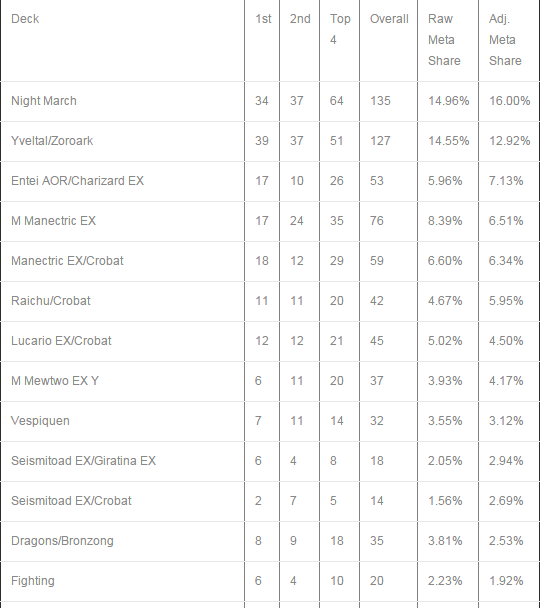This screenshot has width=541, height=608.
Task: Click the Yveltal/Zoroark deck cell
Action: [x=52, y=141]
